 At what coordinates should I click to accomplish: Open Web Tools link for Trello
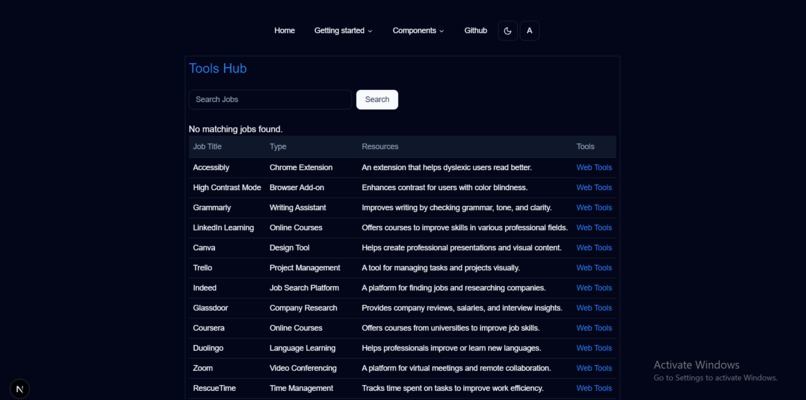coord(594,268)
